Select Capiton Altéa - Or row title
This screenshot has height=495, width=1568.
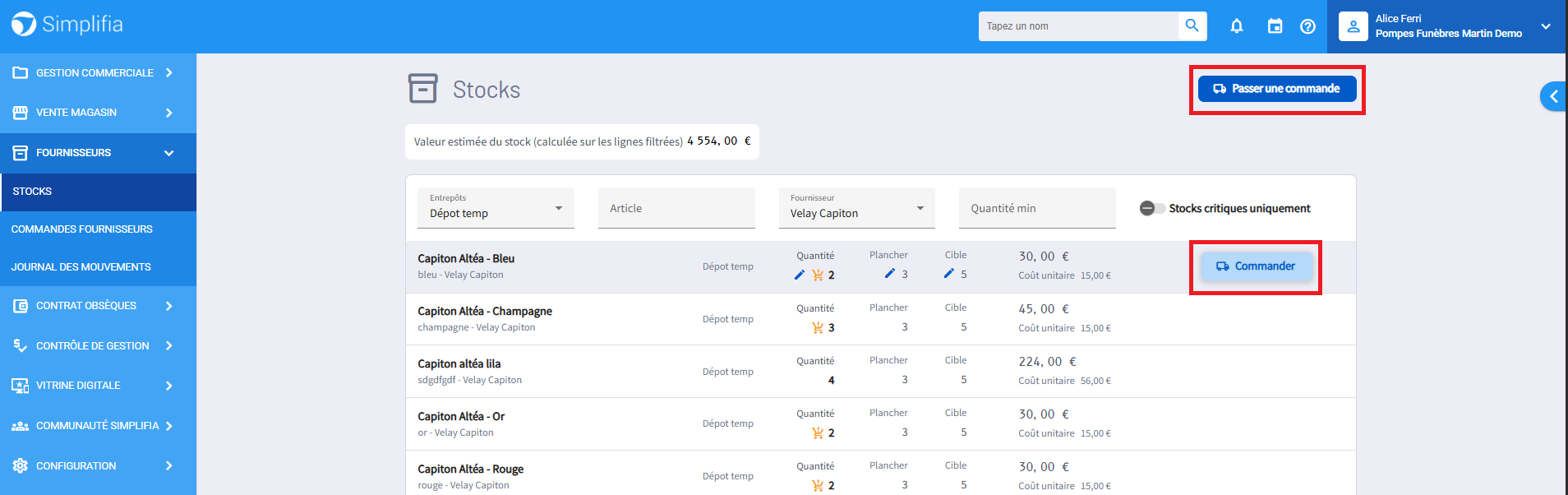click(461, 416)
